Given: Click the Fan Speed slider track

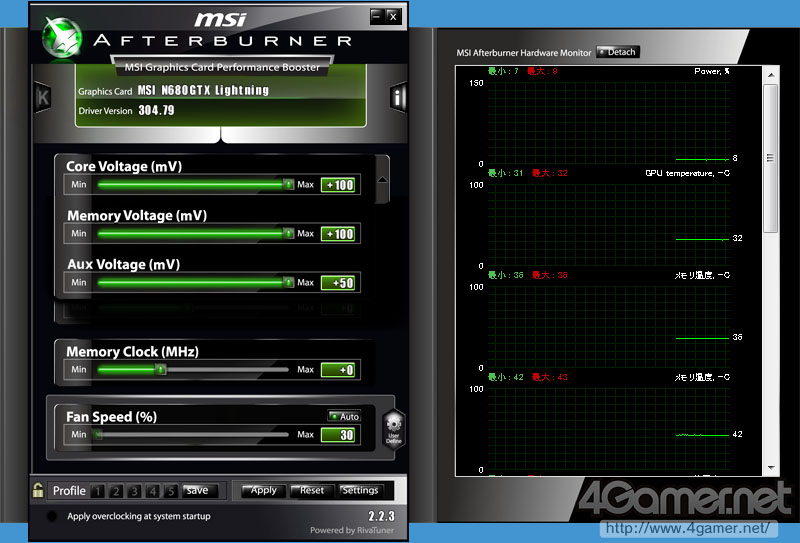Looking at the screenshot, I should (193, 435).
